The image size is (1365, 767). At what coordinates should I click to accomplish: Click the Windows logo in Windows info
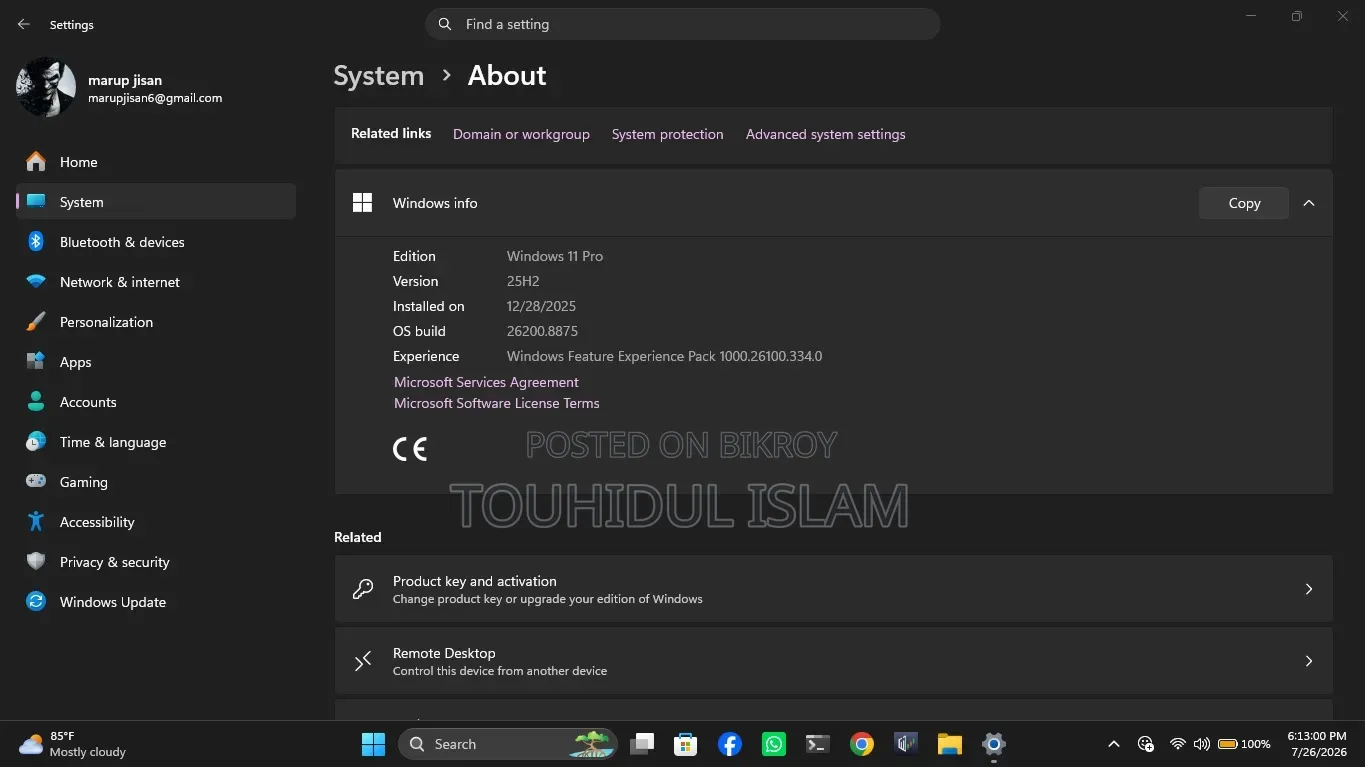[x=363, y=203]
